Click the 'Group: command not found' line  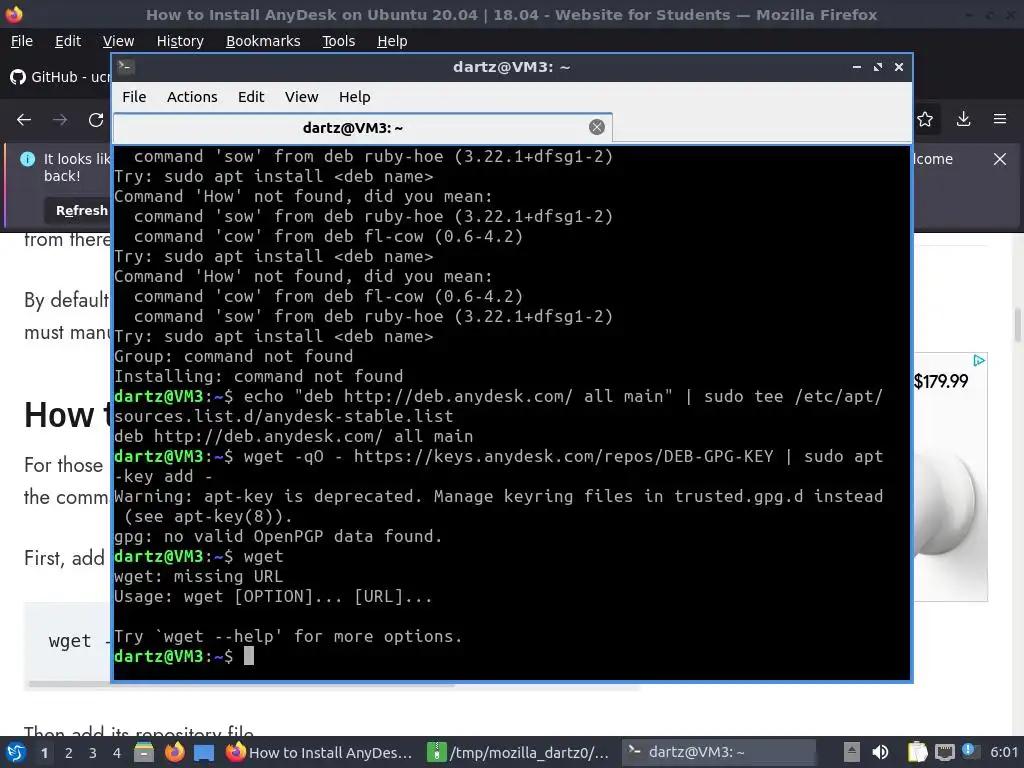click(234, 357)
